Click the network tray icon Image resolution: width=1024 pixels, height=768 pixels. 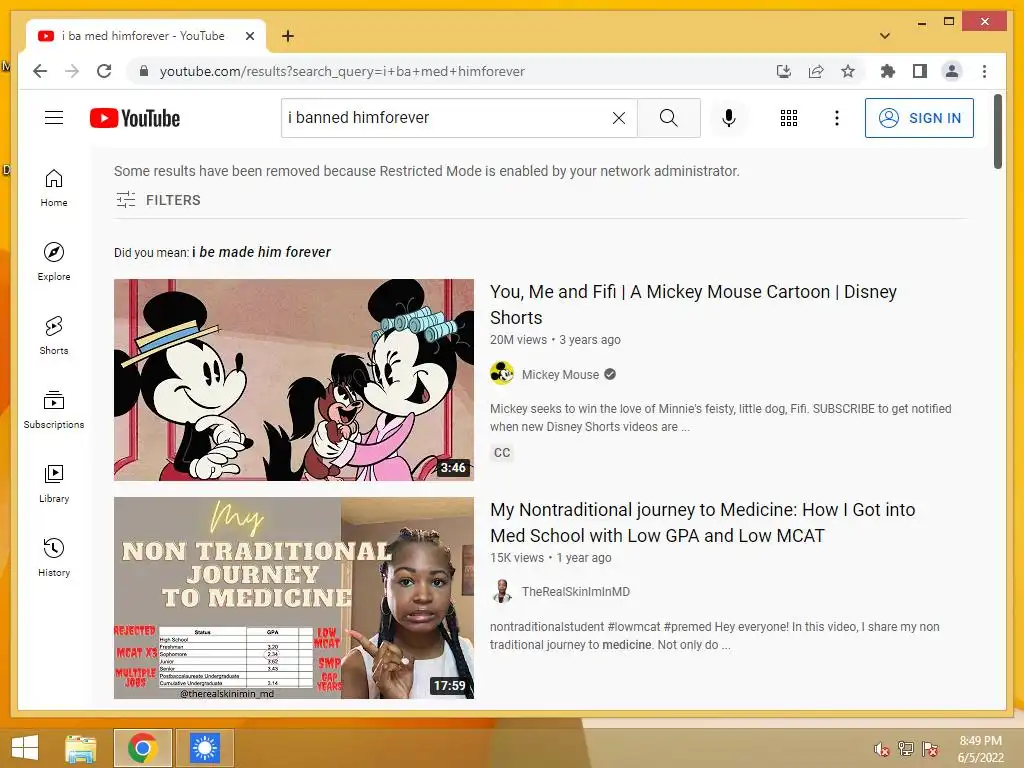pos(906,749)
